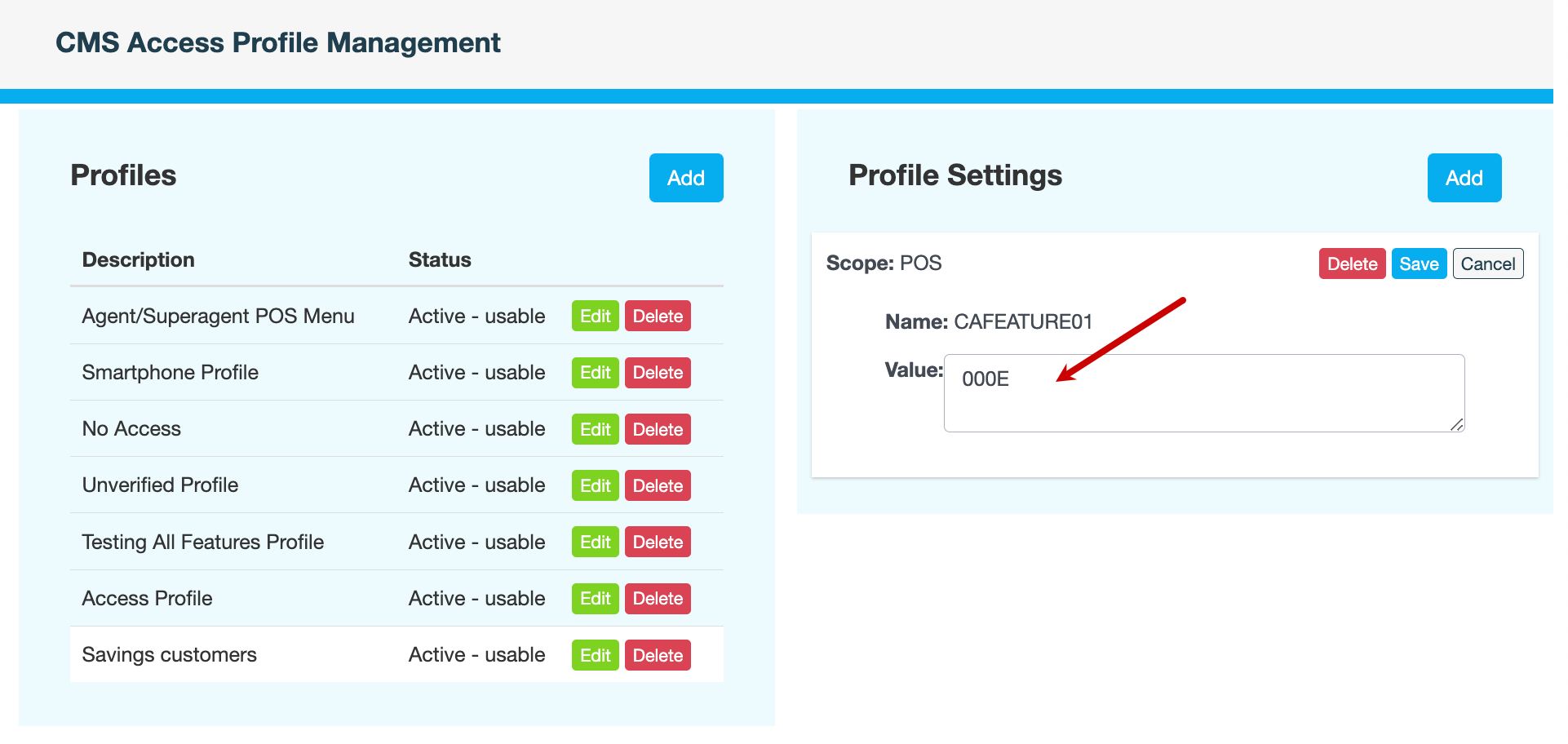Delete the Testing All Features Profile
1568x744 pixels.
(x=658, y=542)
